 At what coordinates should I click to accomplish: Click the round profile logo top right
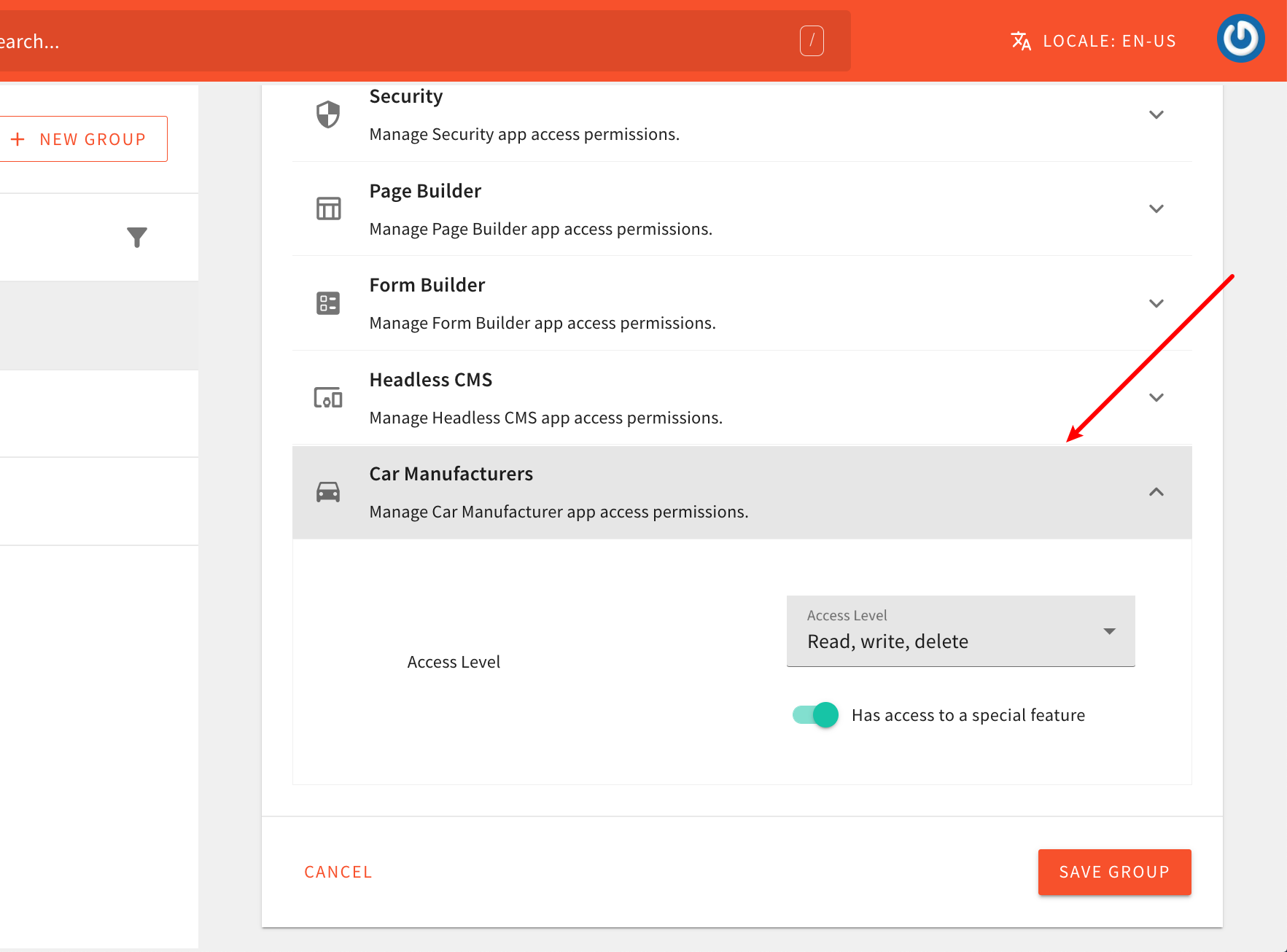click(1240, 39)
